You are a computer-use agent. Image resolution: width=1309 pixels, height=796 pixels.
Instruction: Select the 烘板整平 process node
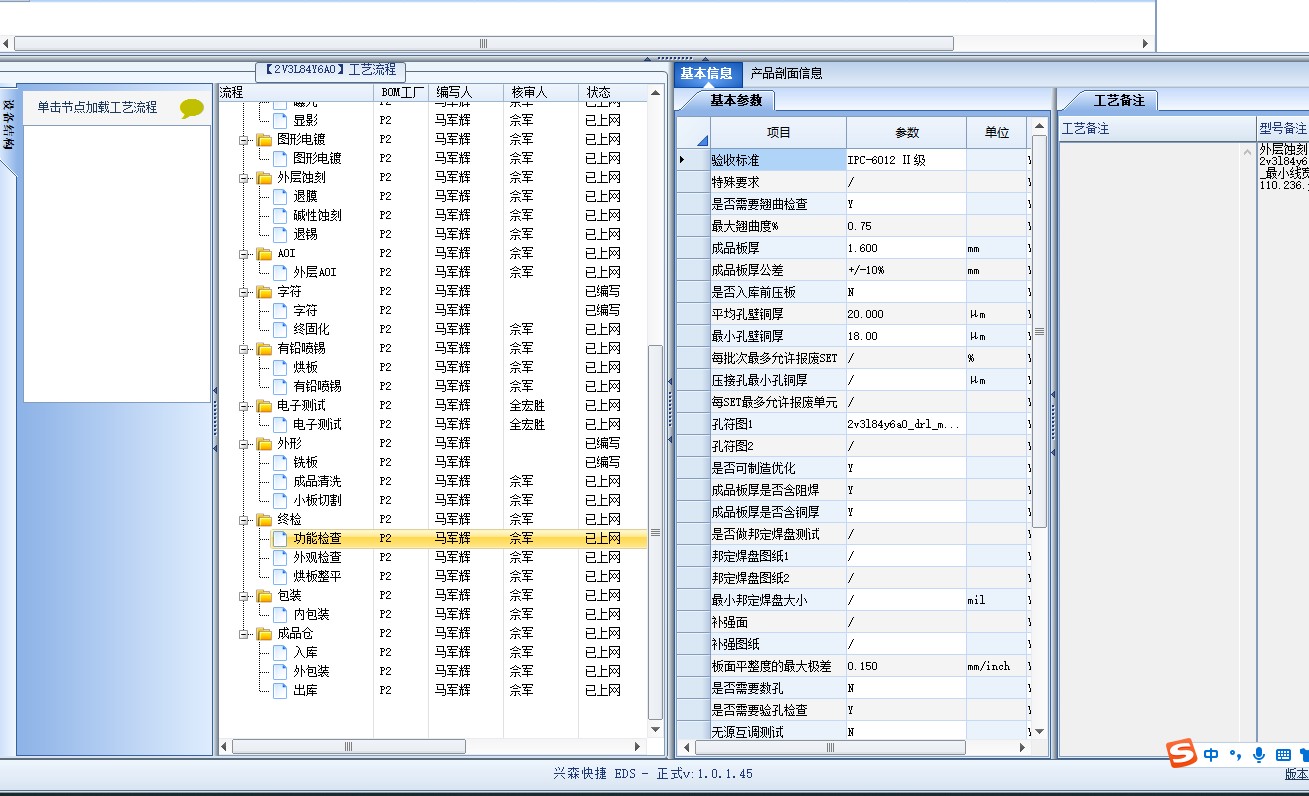[x=317, y=576]
